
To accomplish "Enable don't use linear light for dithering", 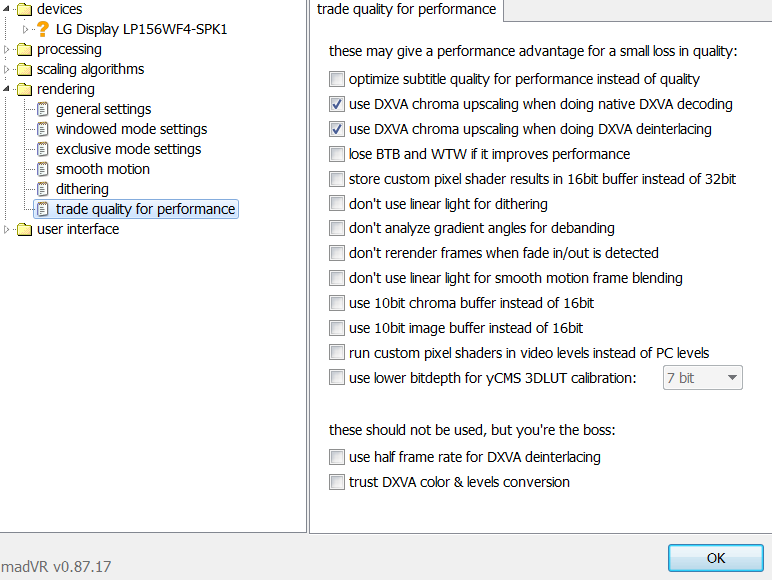I will tap(337, 203).
